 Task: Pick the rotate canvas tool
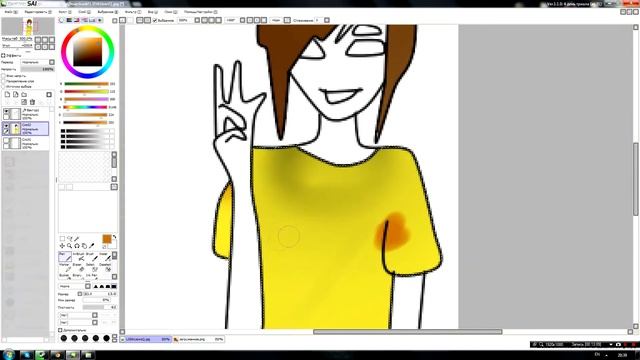click(77, 246)
